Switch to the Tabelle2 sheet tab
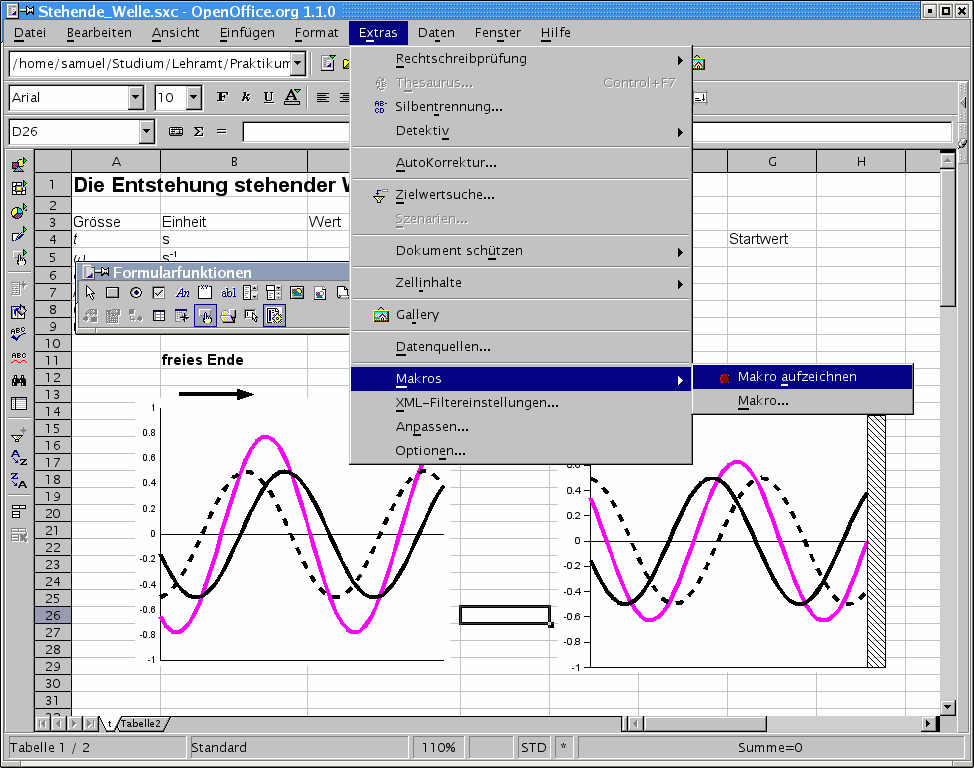974x768 pixels. click(141, 723)
